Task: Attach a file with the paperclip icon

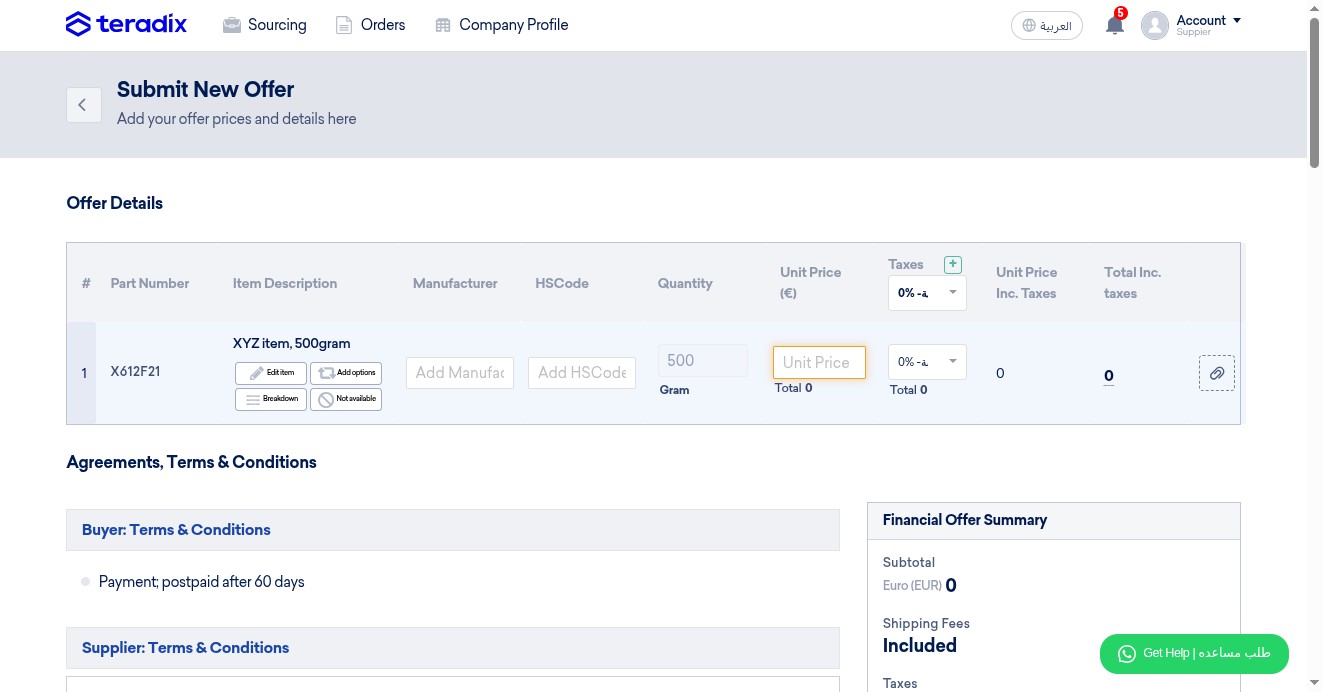Action: click(1217, 373)
